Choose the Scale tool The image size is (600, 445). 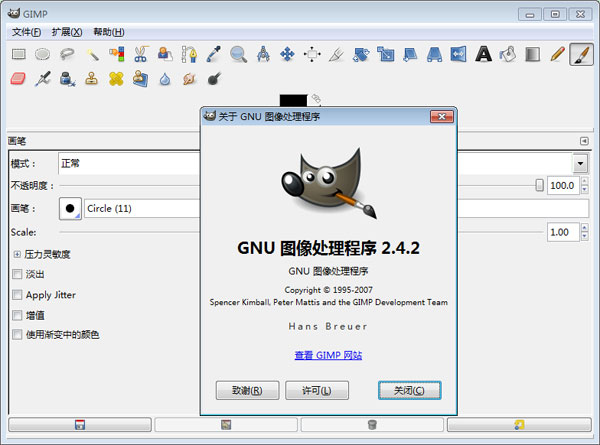point(385,54)
